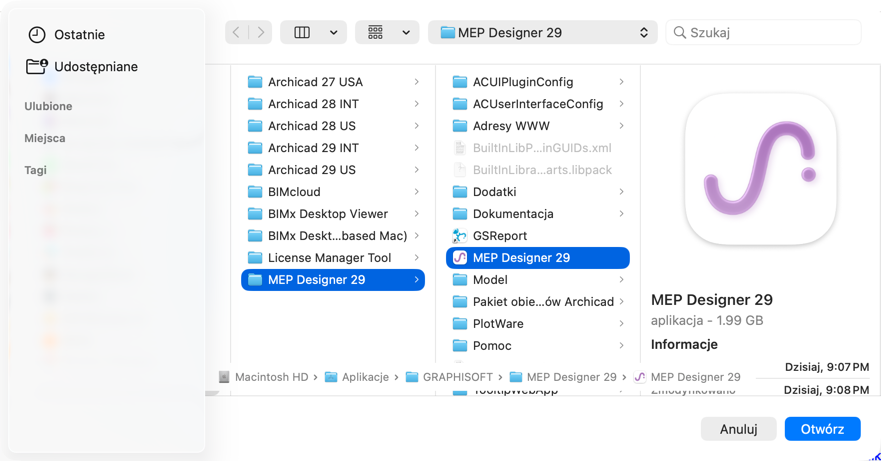The height and width of the screenshot is (461, 881).
Task: Open the Dokumentacja folder
Action: pos(538,214)
